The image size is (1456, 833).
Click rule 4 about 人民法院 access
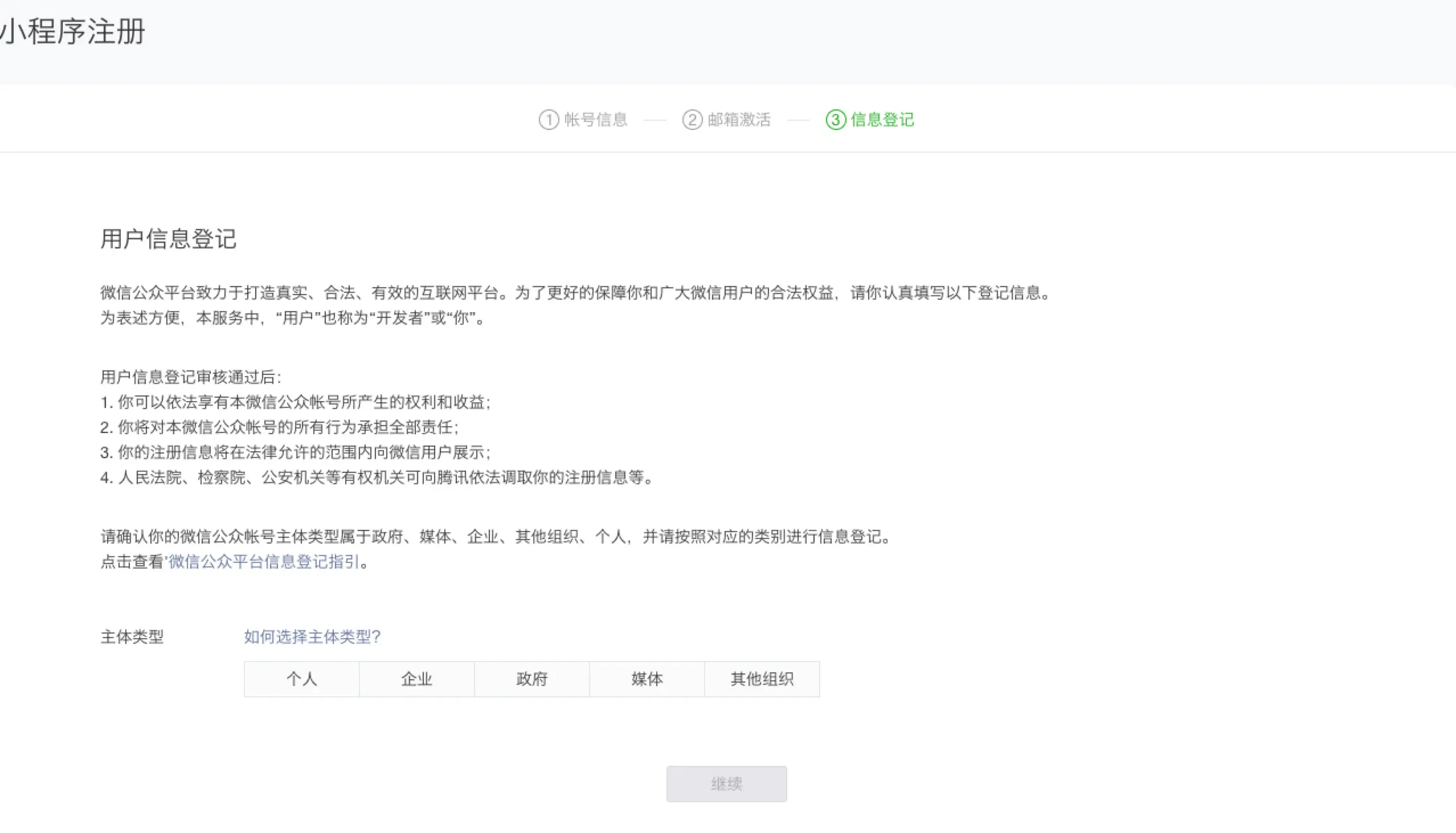(x=378, y=477)
